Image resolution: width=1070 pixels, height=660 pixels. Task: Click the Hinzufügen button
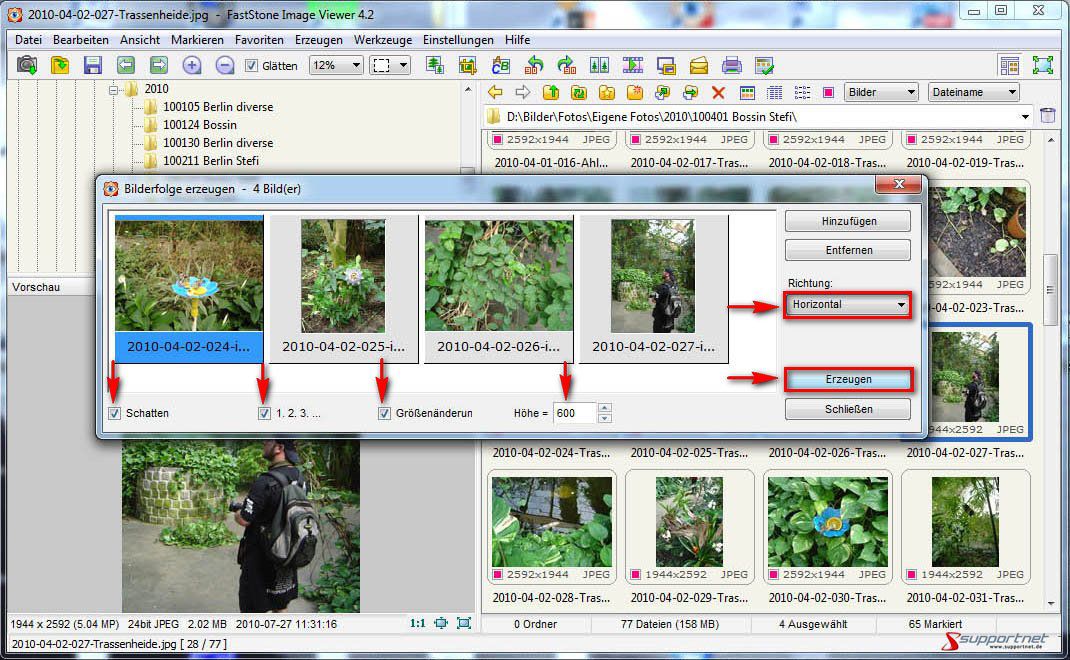[848, 221]
